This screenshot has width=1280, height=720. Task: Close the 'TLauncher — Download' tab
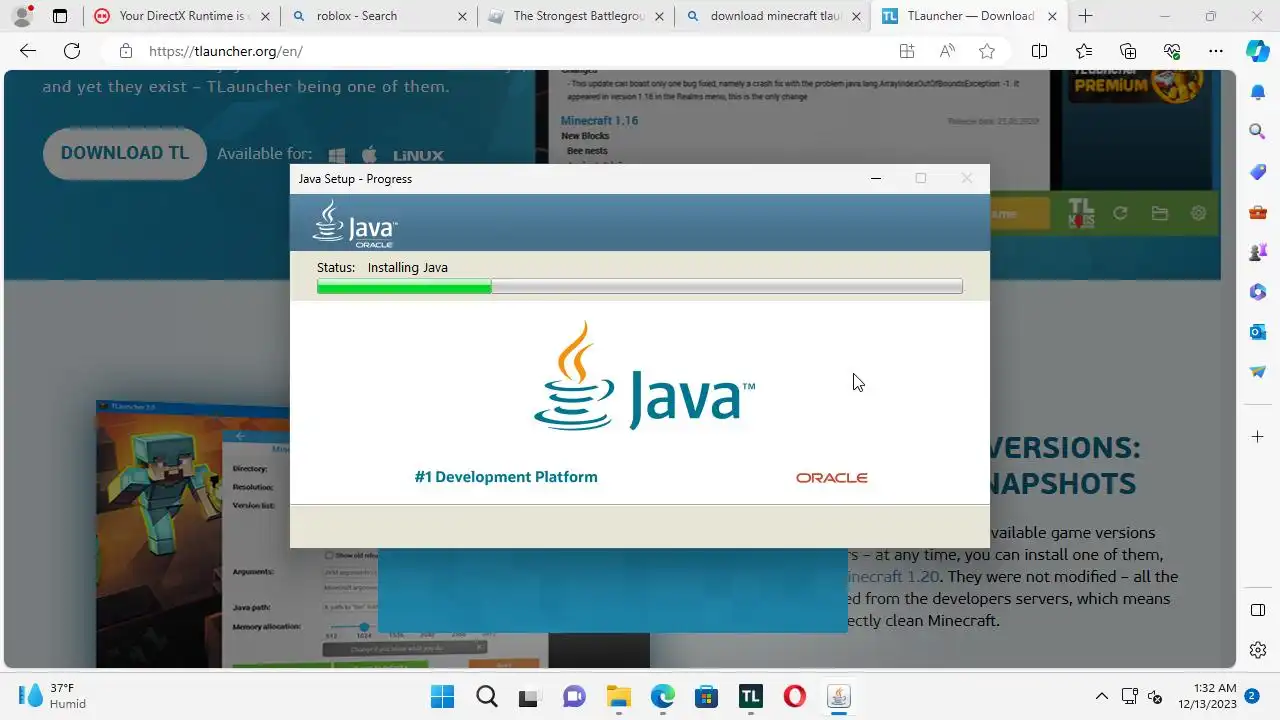(1052, 16)
